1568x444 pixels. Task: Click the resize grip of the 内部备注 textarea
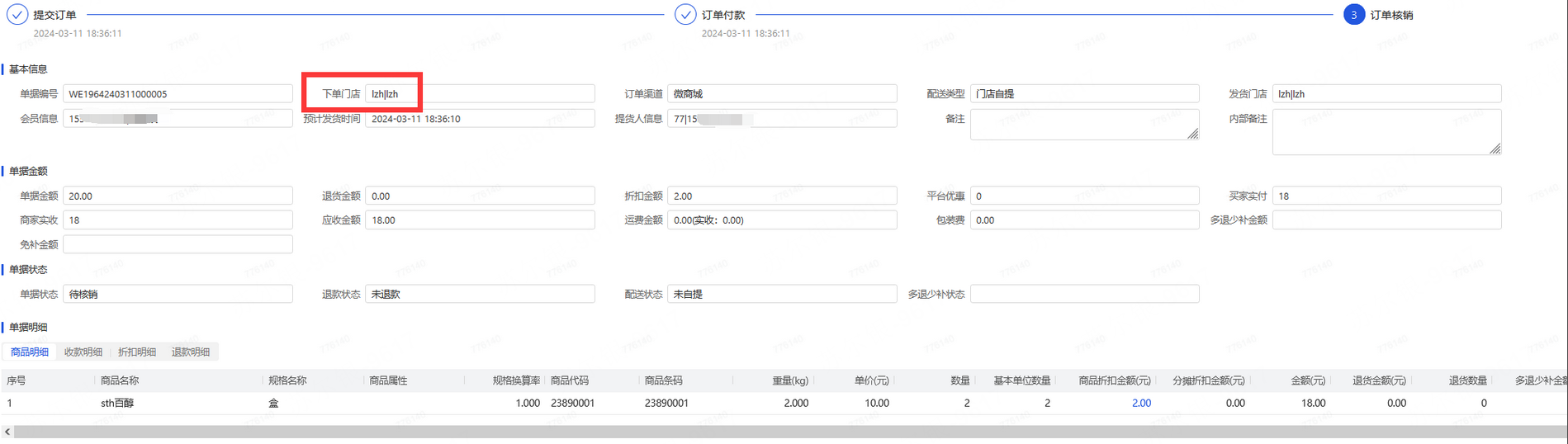pos(1495,149)
